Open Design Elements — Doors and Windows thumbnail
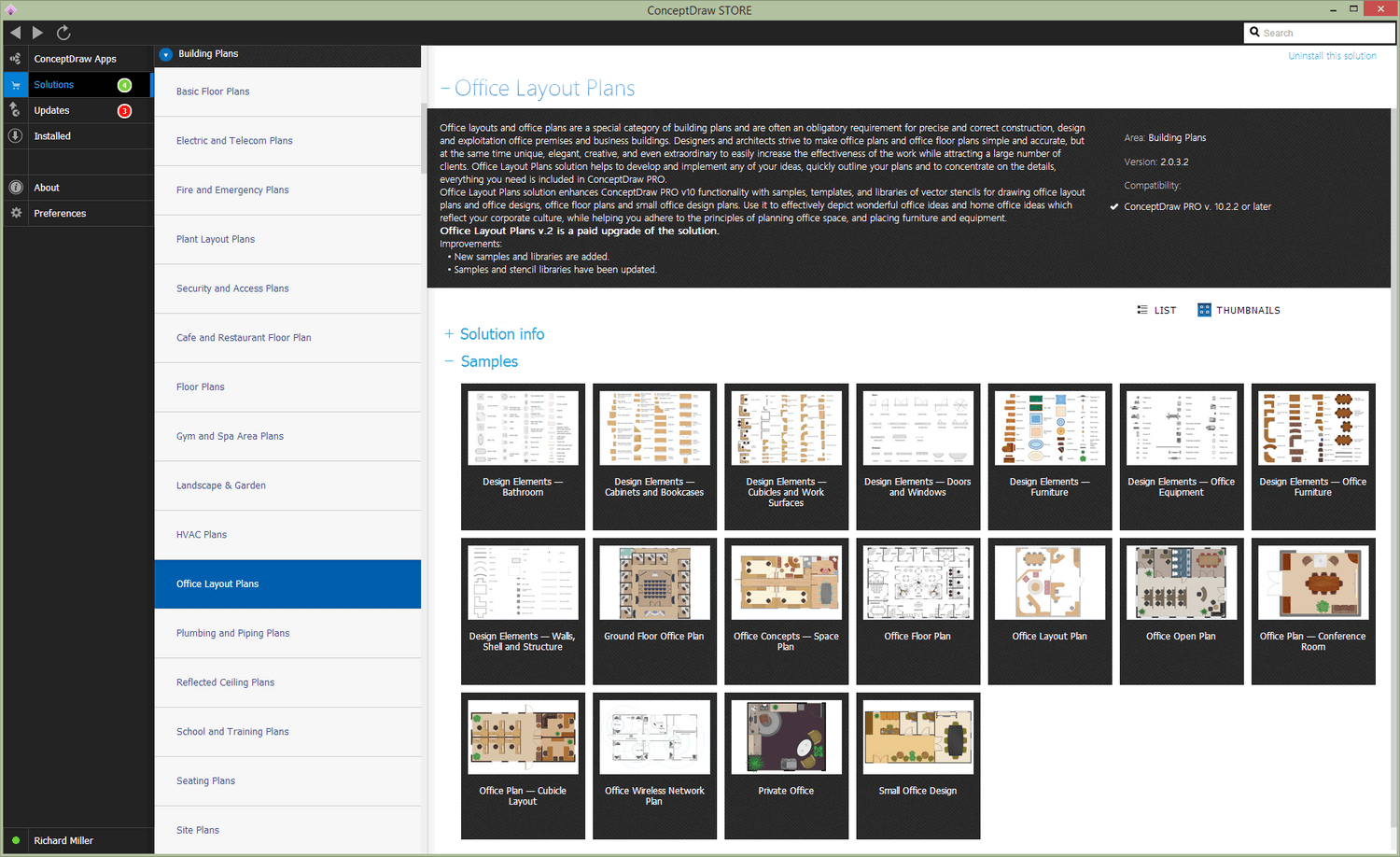Viewport: 1400px width, 857px height. point(917,457)
